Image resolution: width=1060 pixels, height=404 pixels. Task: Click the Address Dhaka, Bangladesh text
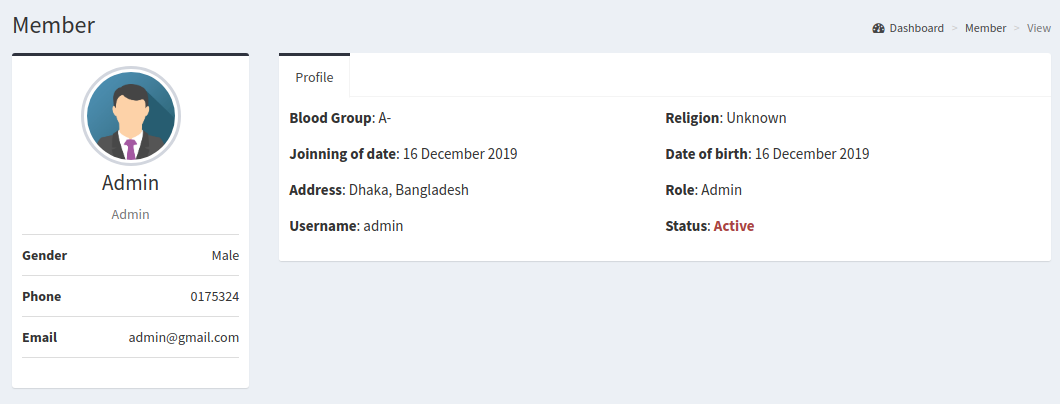pos(409,190)
